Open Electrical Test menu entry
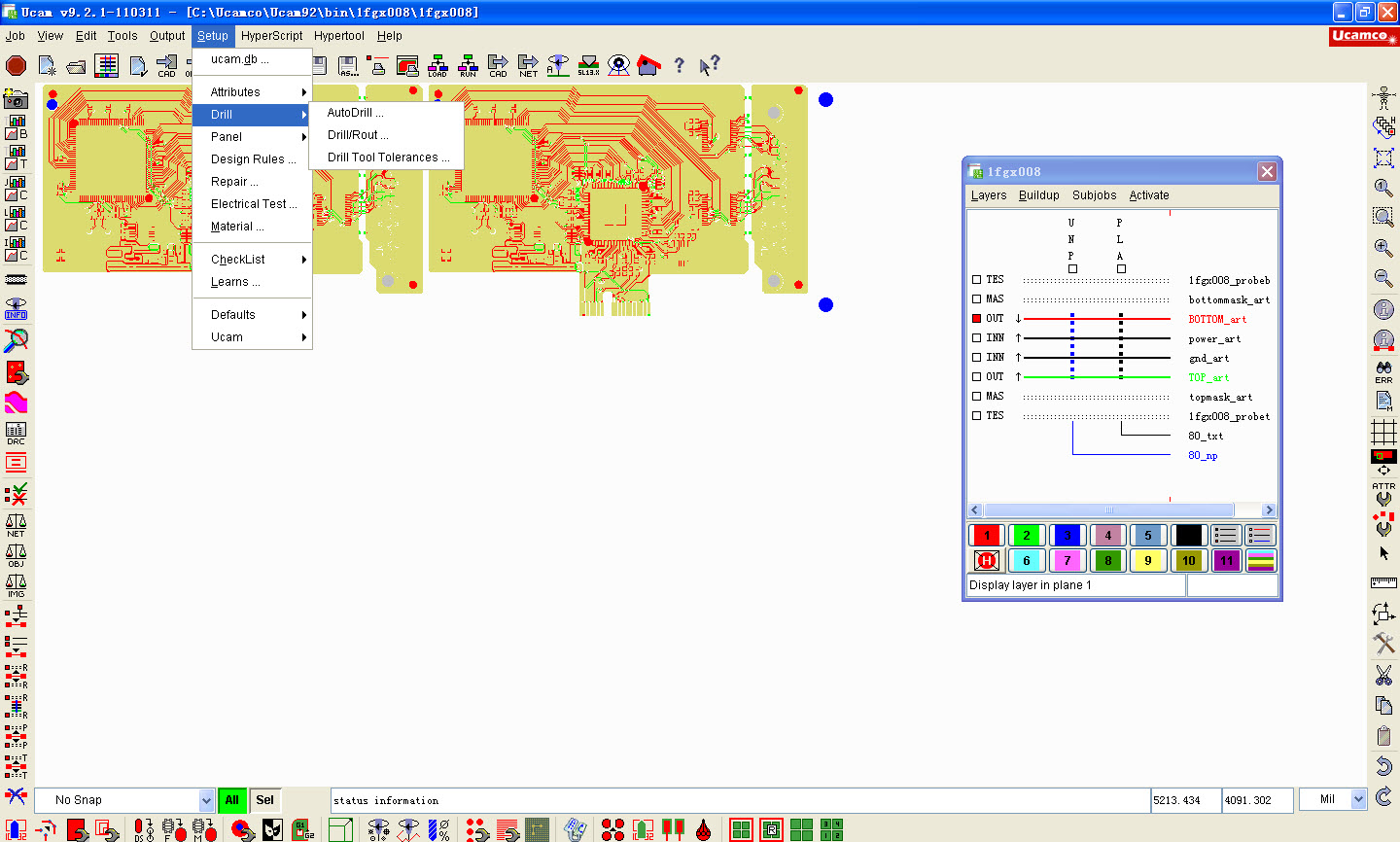The height and width of the screenshot is (842, 1400). tap(253, 204)
